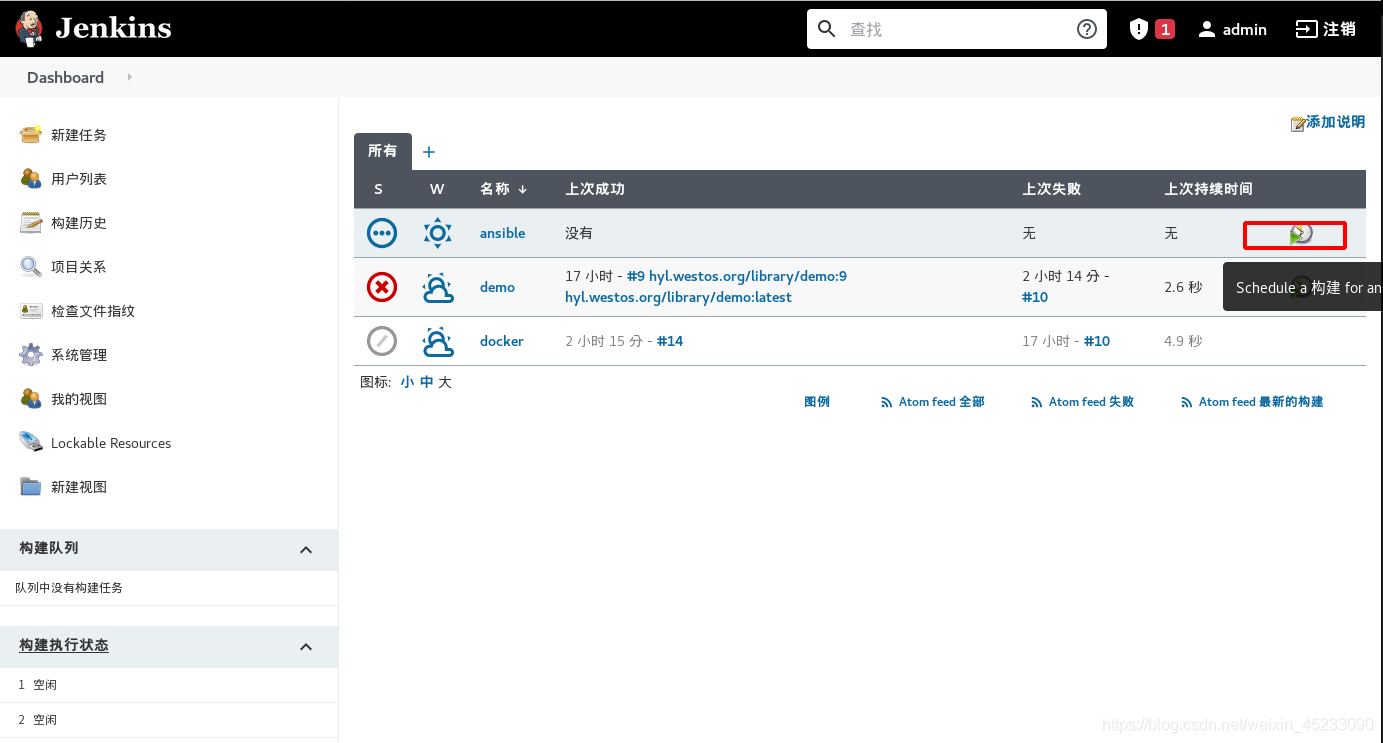Open docker last failure build #10 link
Image resolution: width=1383 pixels, height=743 pixels.
tap(1097, 341)
